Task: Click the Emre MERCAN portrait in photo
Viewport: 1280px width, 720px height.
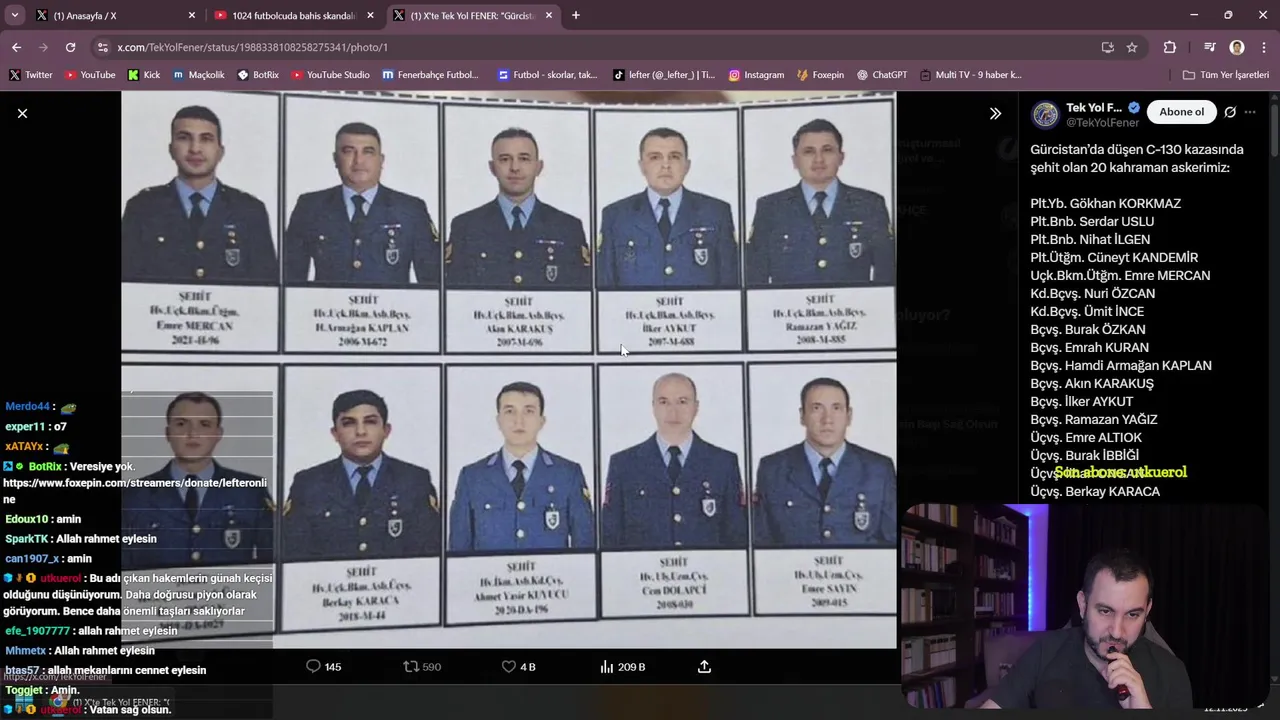Action: [x=200, y=188]
